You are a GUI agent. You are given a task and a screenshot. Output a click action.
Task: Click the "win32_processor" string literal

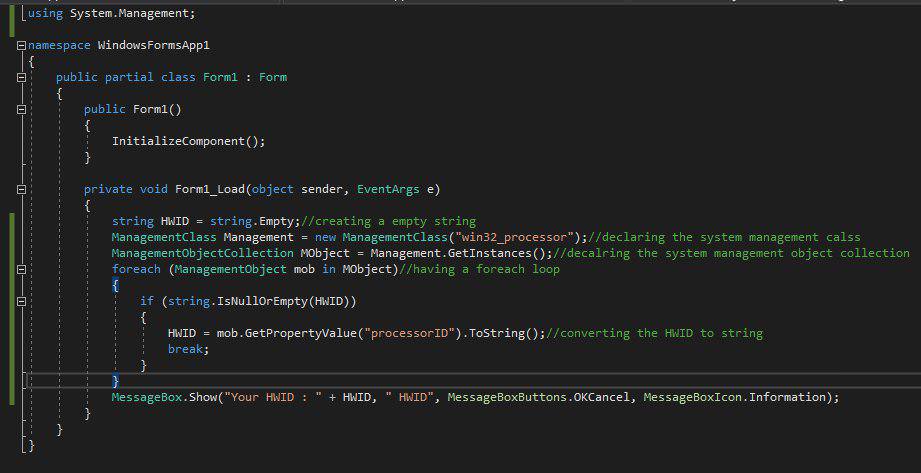tap(516, 237)
